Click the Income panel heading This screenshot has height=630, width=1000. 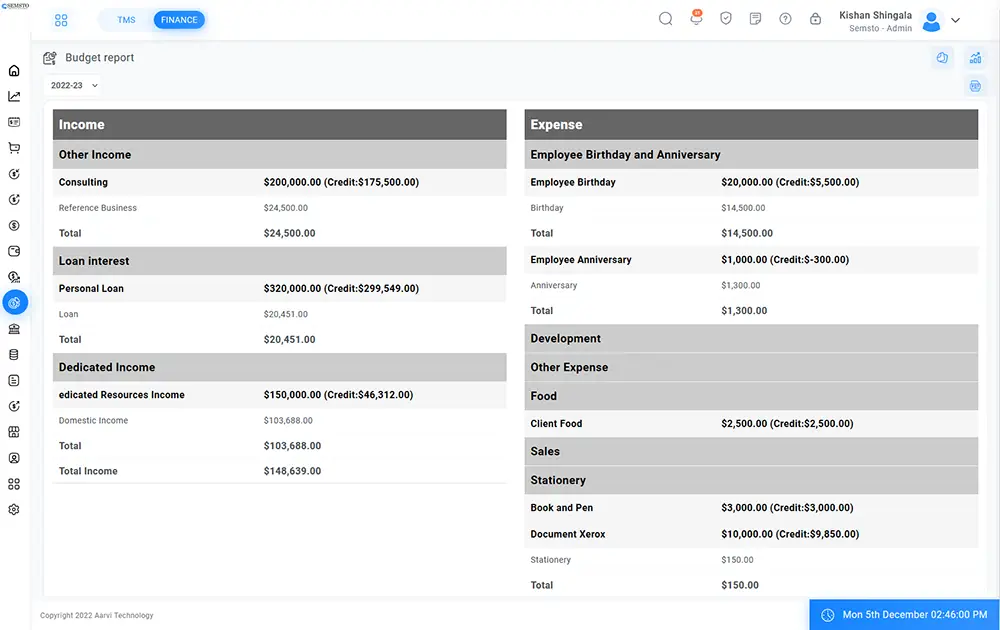point(279,124)
